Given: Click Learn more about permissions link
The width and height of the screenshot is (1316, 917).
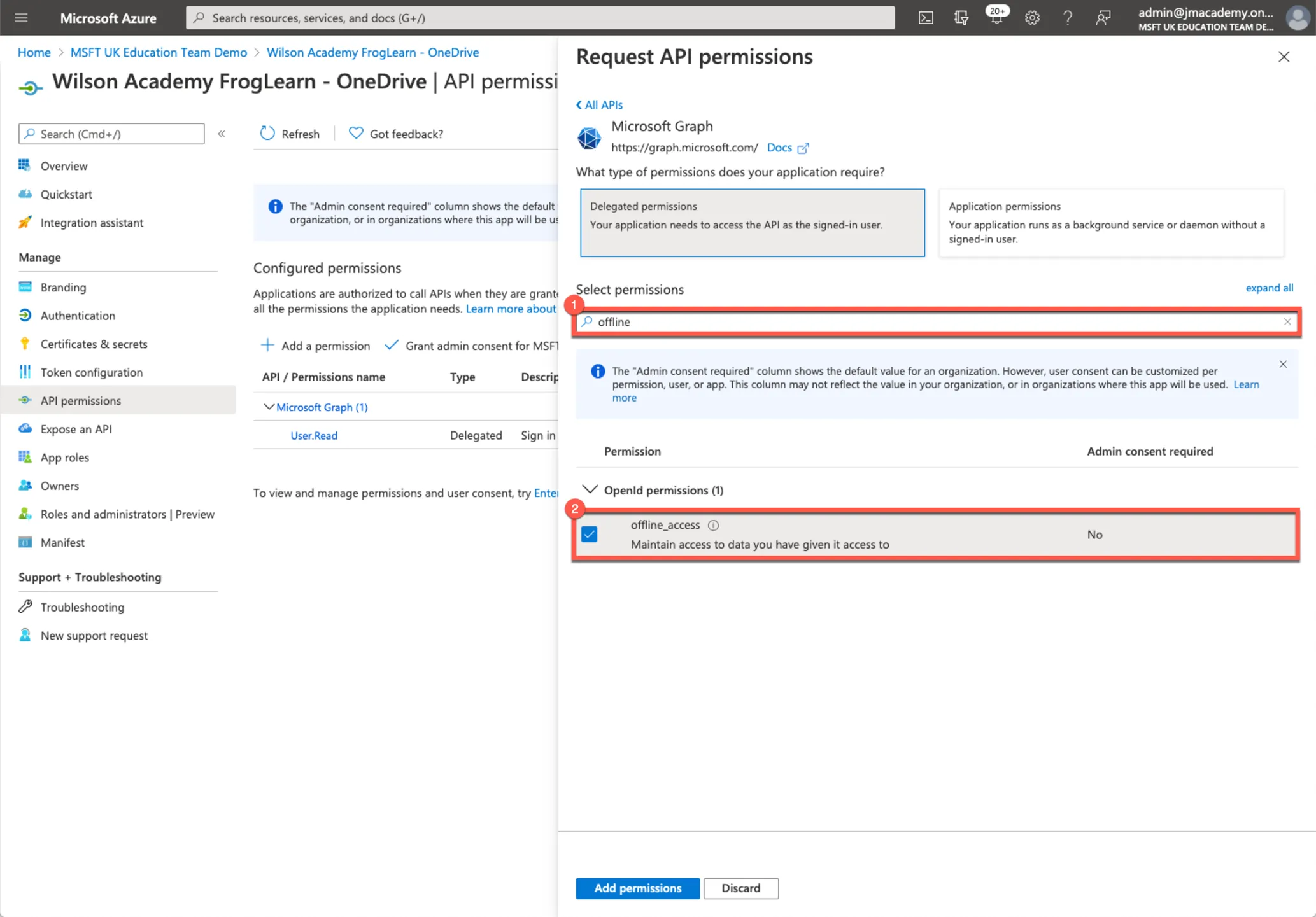Looking at the screenshot, I should pos(511,309).
